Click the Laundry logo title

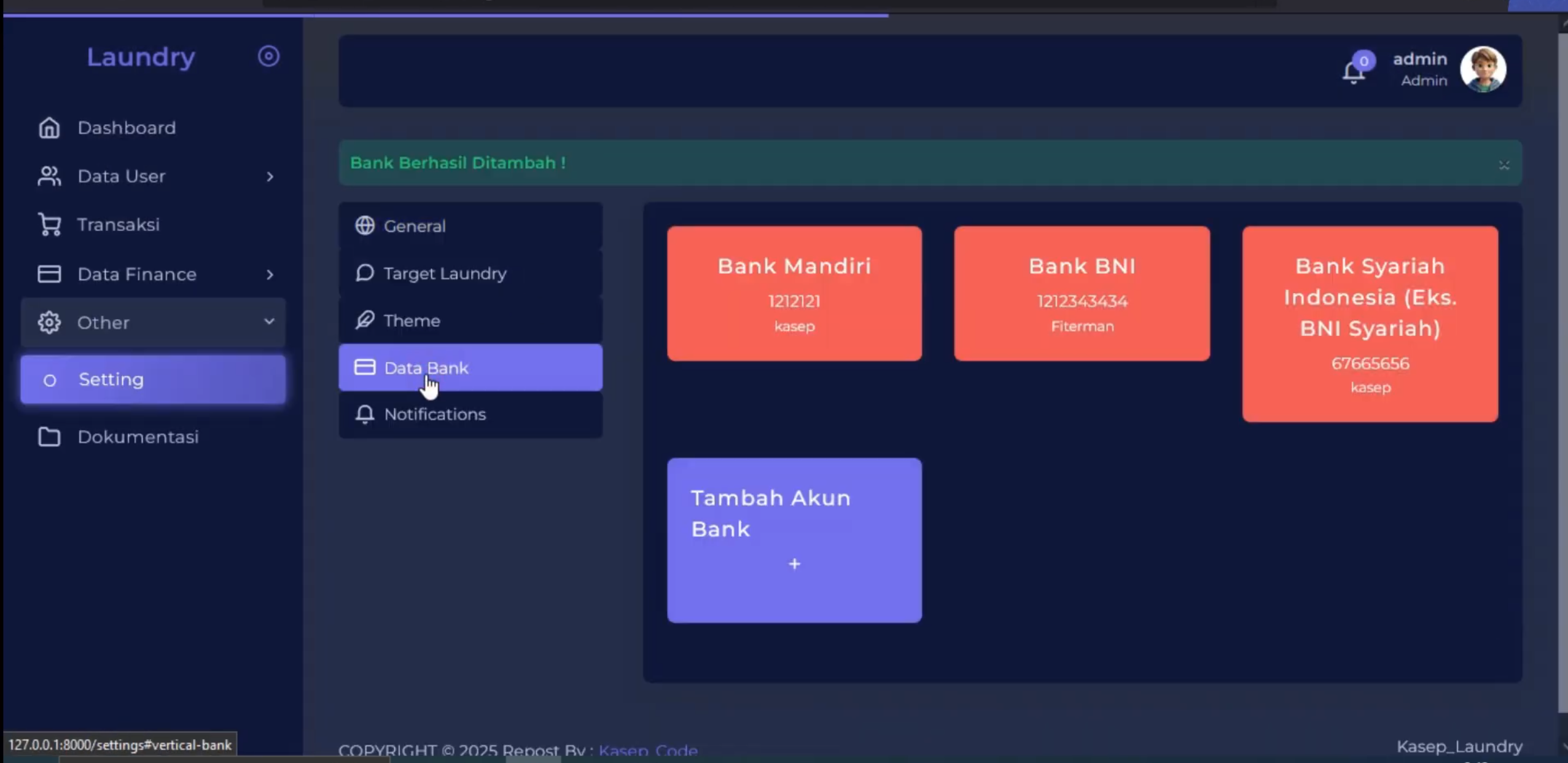tap(141, 57)
